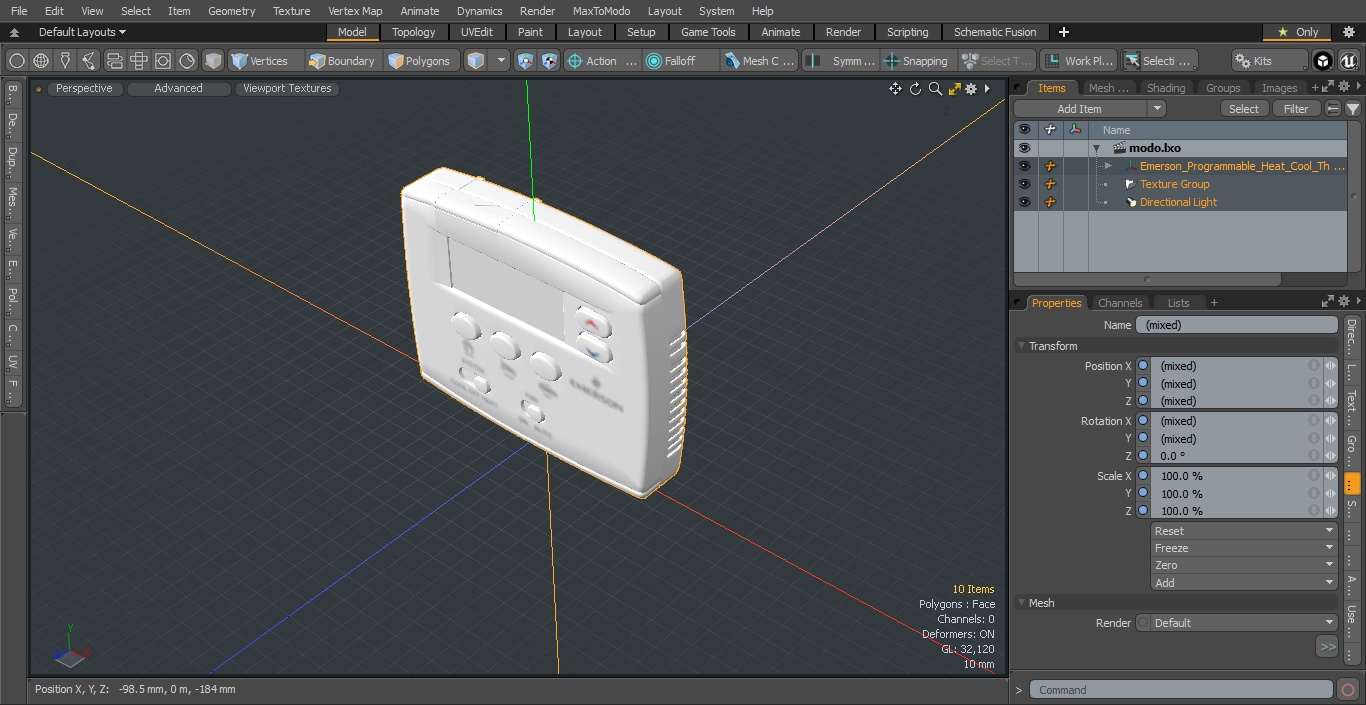This screenshot has width=1366, height=705.
Task: Open the Work Plane menu
Action: pos(1078,61)
